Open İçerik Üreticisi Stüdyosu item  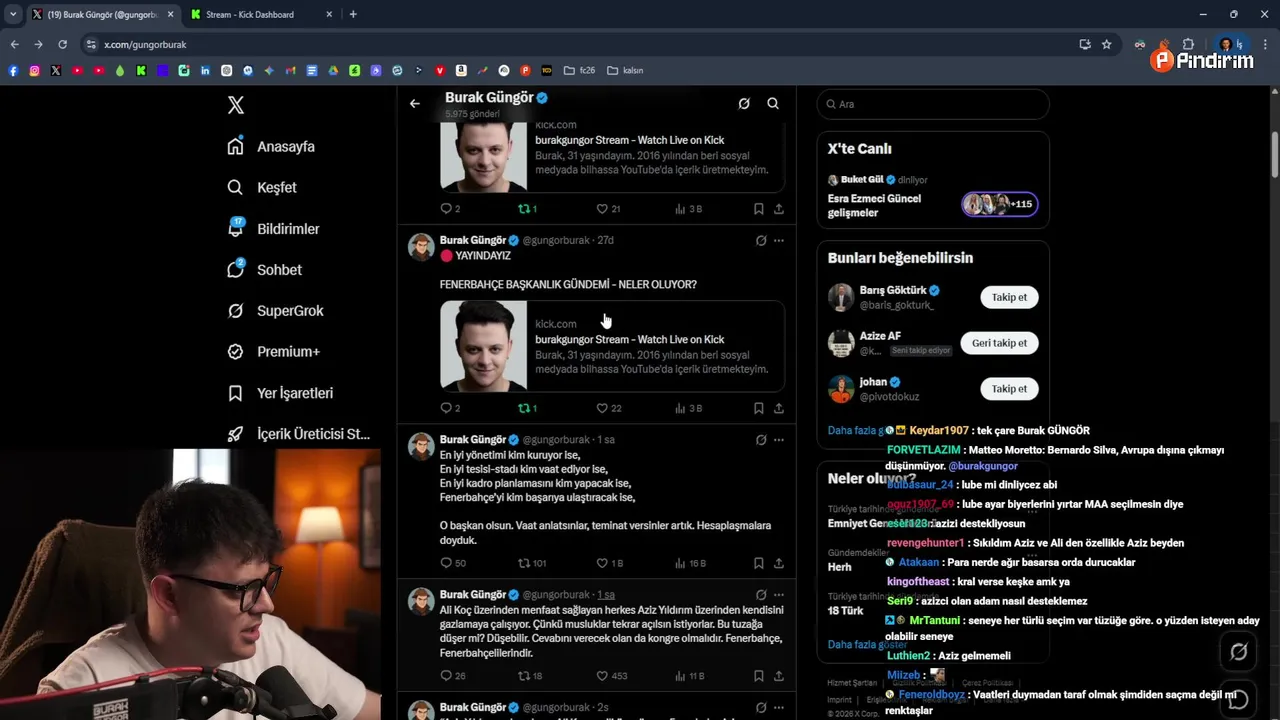[298, 434]
